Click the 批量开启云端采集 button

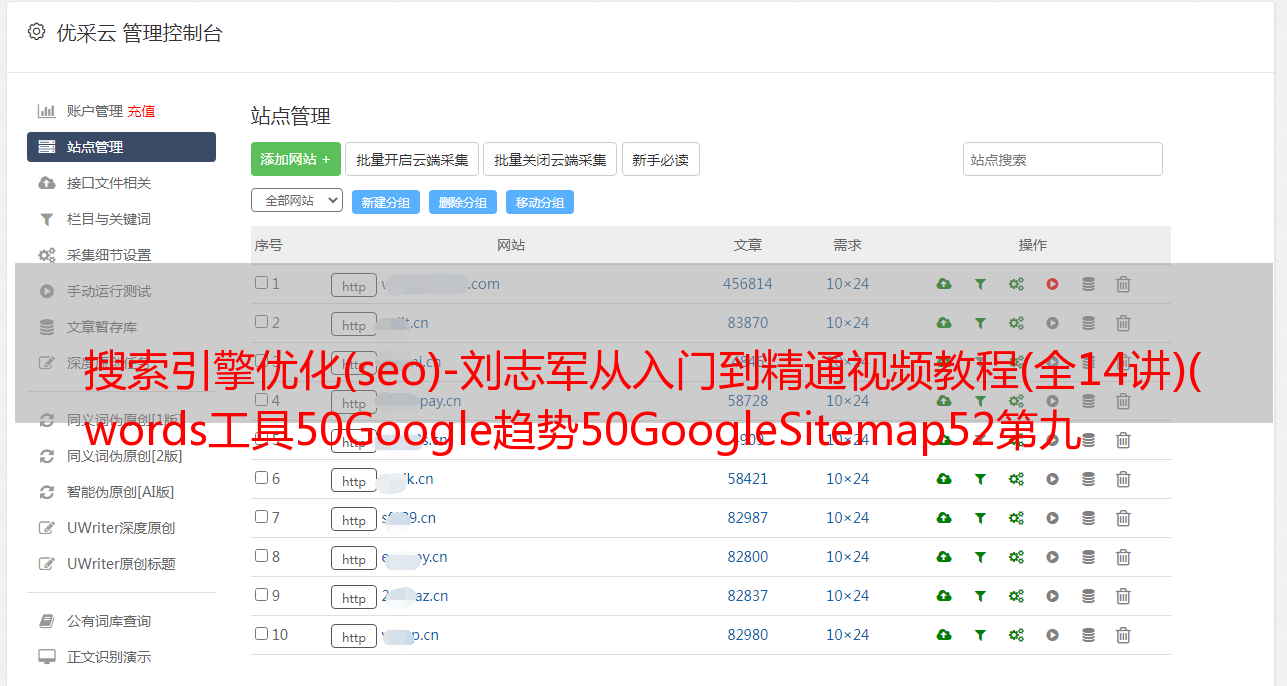pyautogui.click(x=412, y=159)
